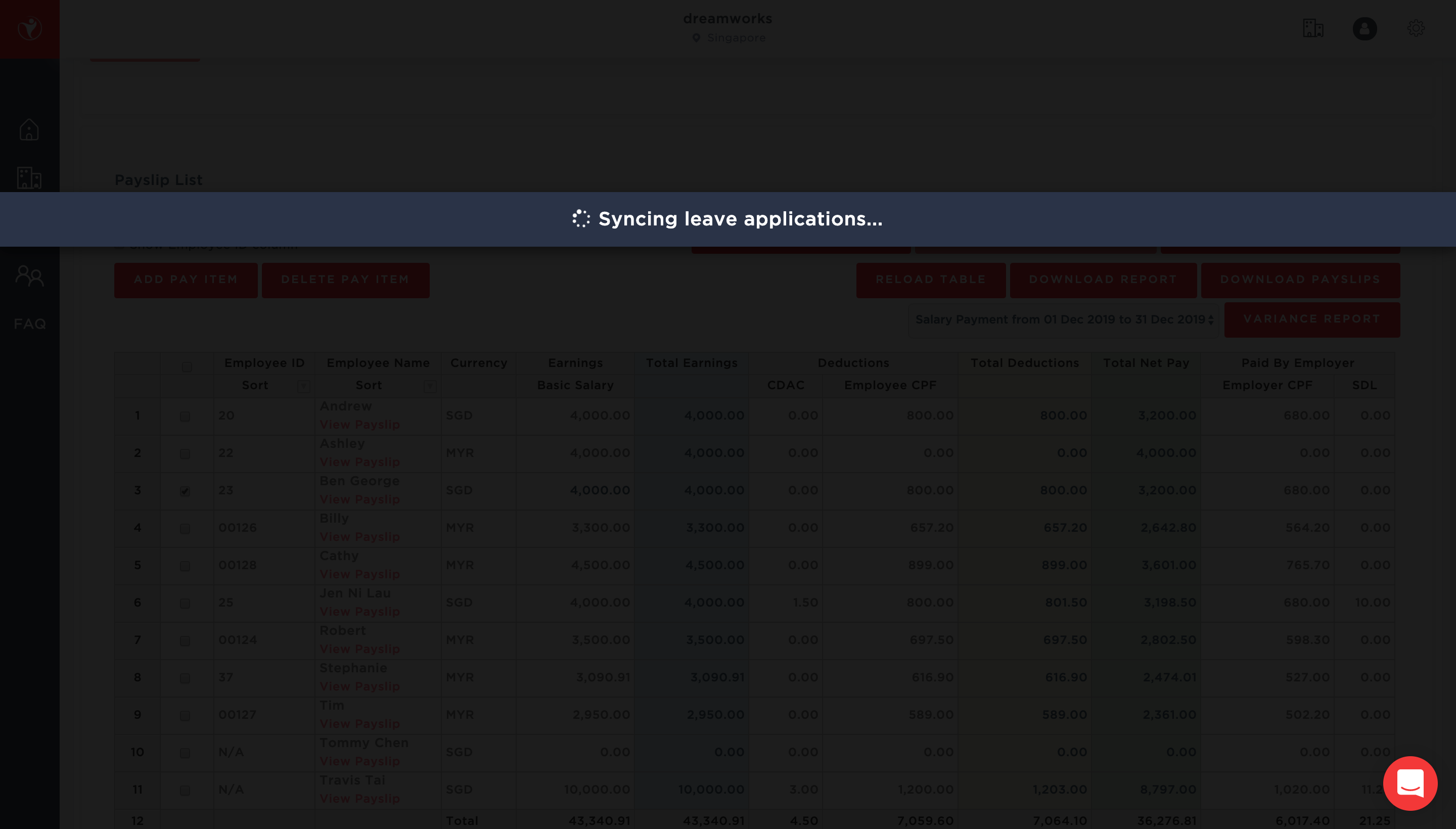Image resolution: width=1456 pixels, height=829 pixels.
Task: Open the employees people icon in sidebar
Action: 30,276
